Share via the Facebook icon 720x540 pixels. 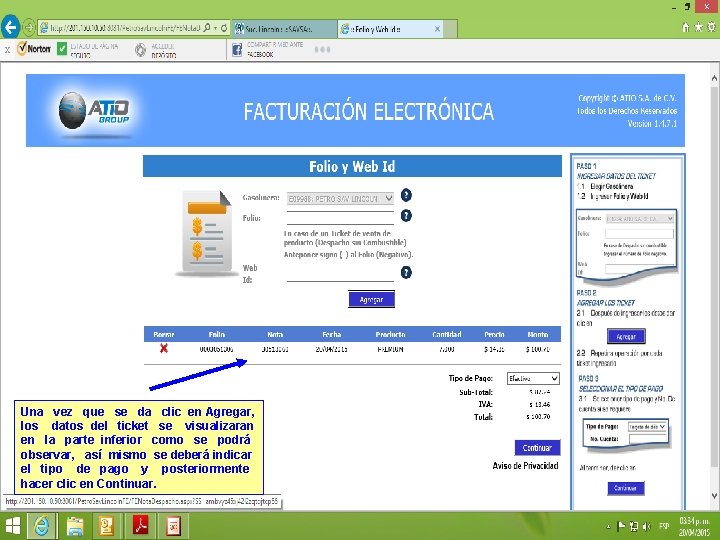click(x=237, y=49)
